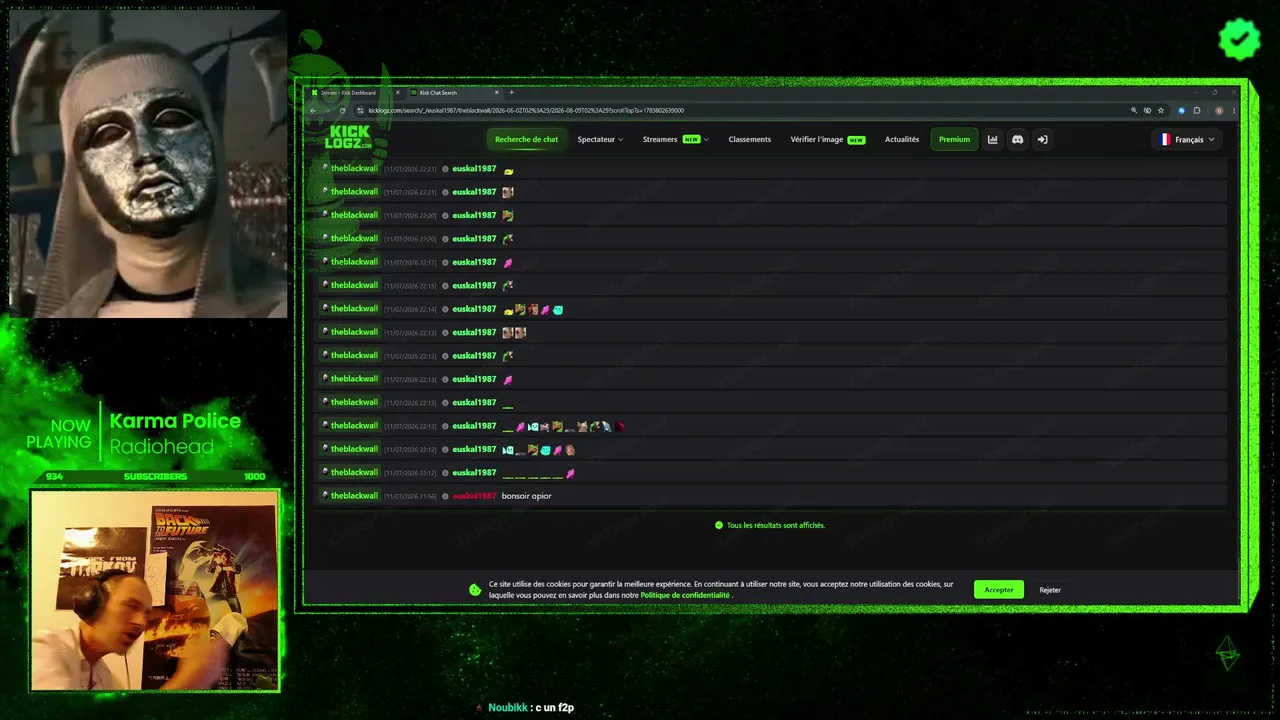Click the Kick Logz logo
Viewport: 1280px width, 720px height.
pos(349,137)
